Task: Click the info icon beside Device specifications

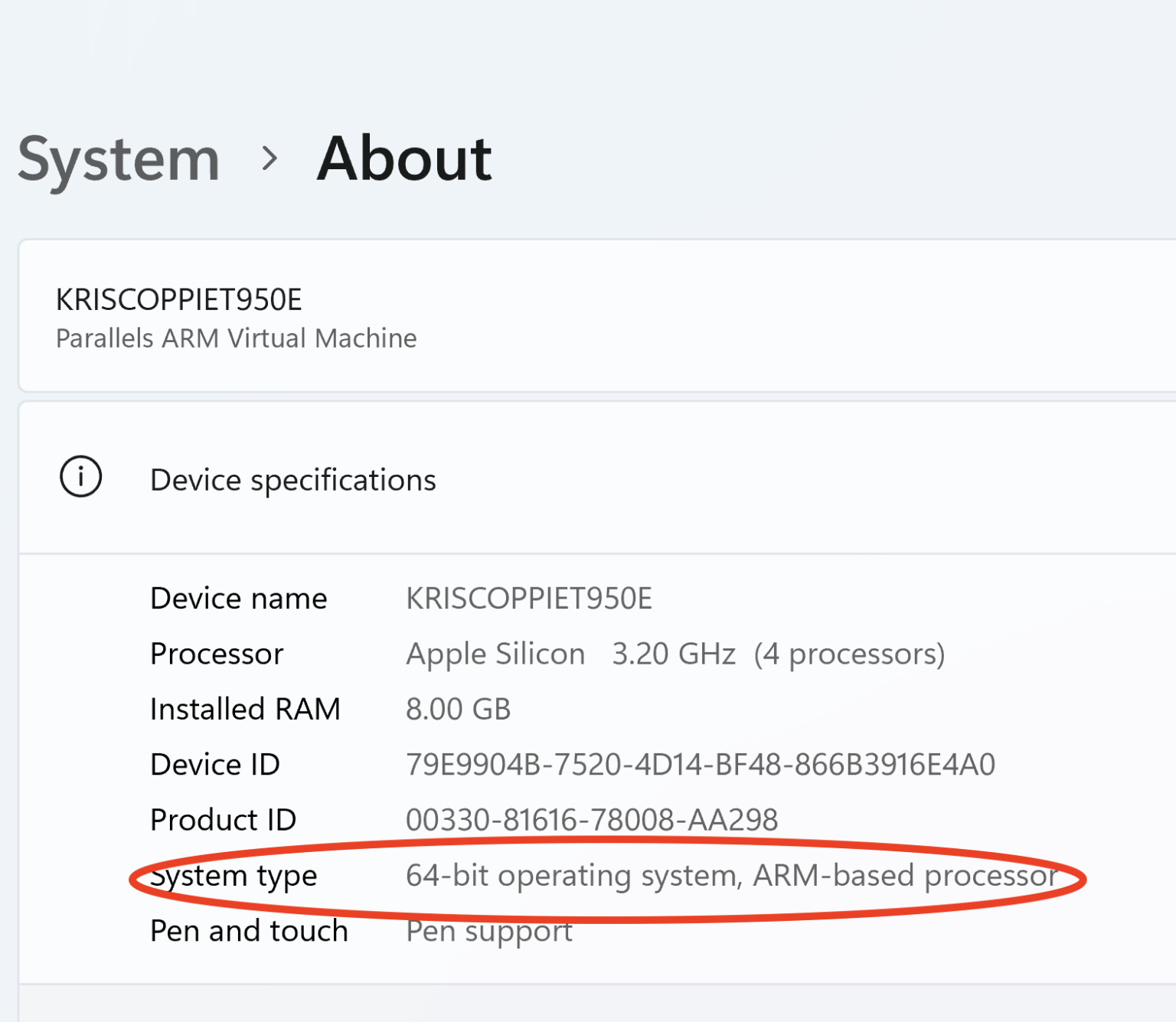Action: pos(80,478)
